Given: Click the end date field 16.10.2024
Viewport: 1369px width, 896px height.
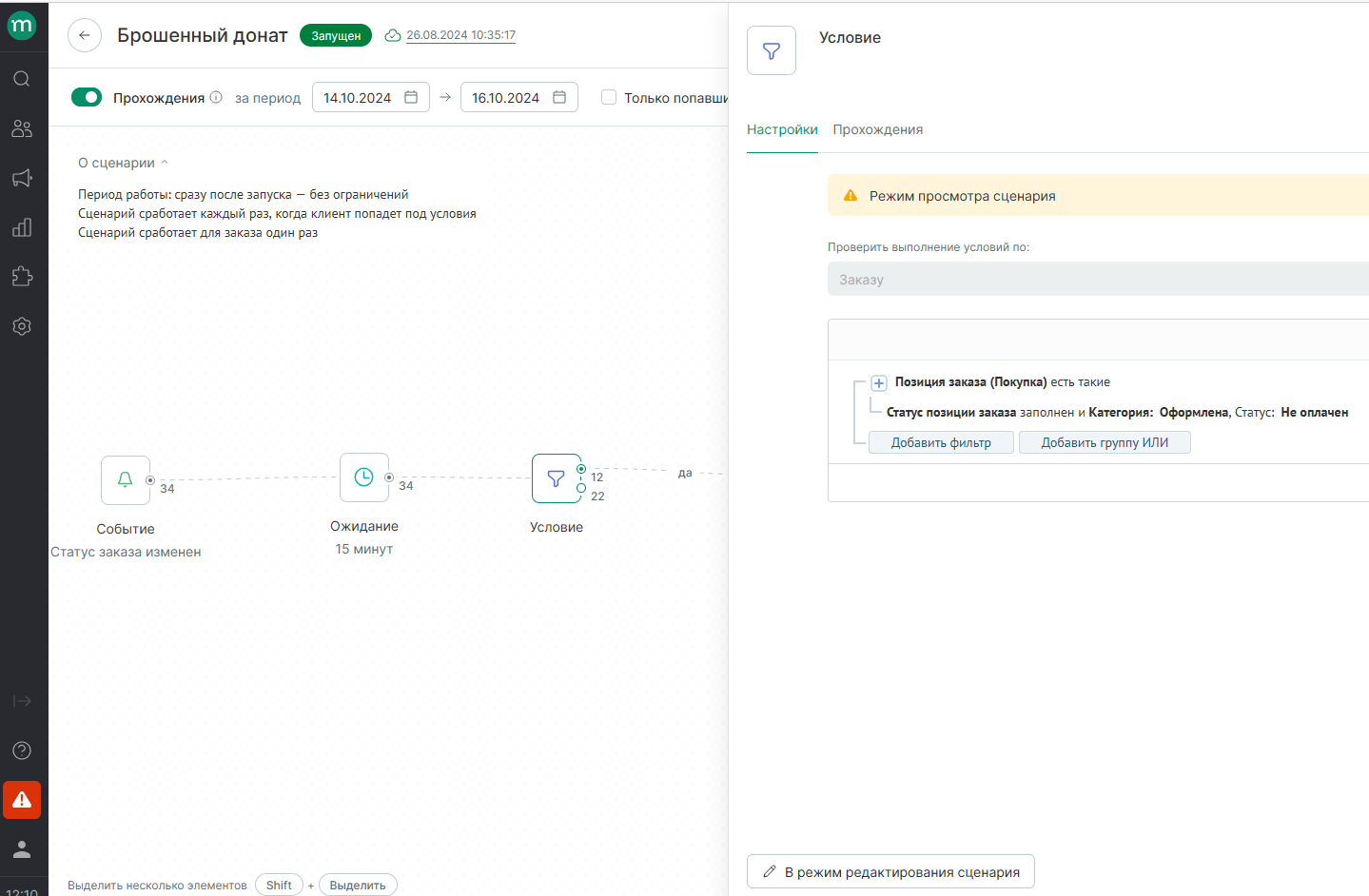Looking at the screenshot, I should 519,97.
